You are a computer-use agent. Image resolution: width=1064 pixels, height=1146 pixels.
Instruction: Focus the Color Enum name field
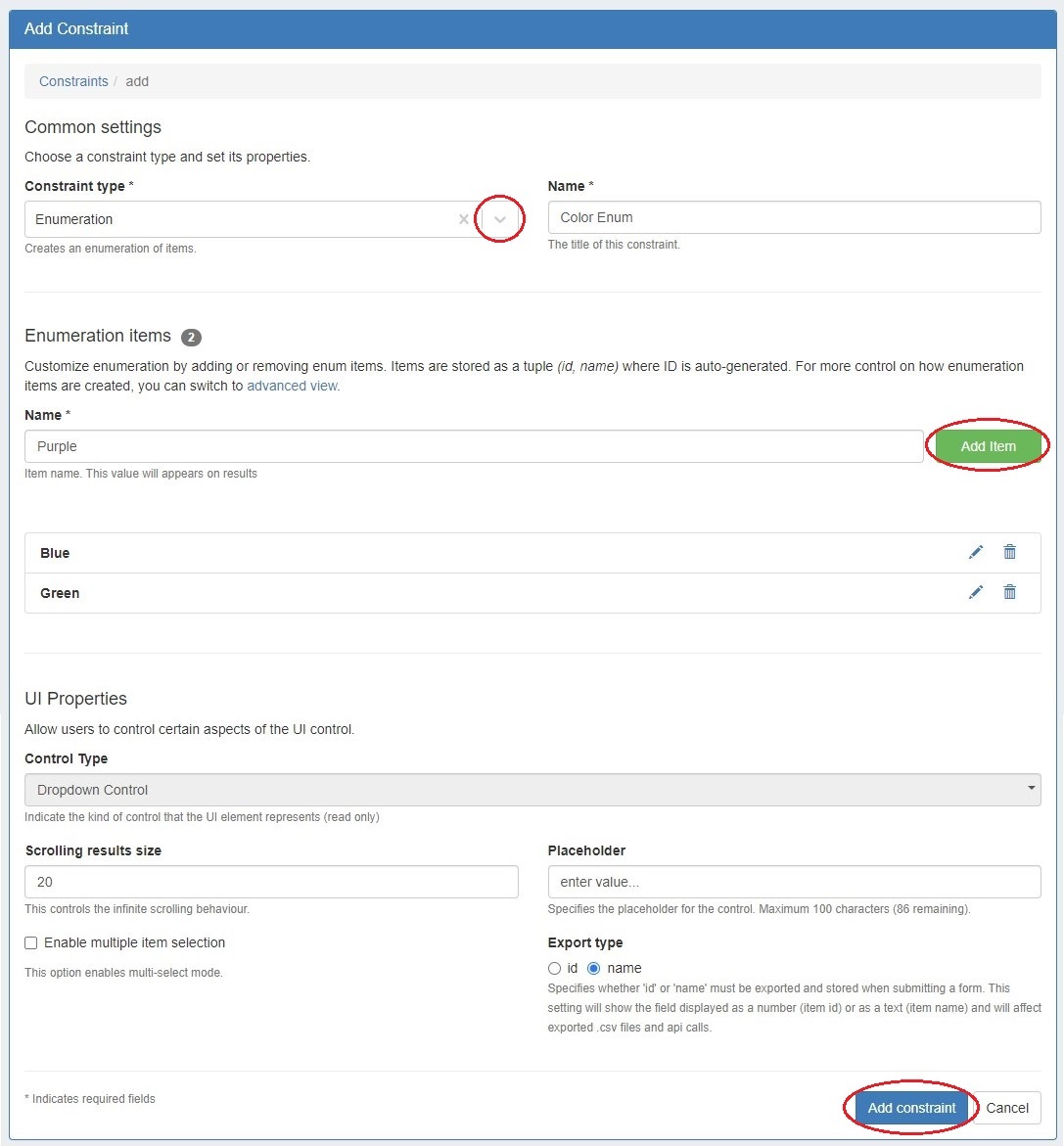(793, 217)
